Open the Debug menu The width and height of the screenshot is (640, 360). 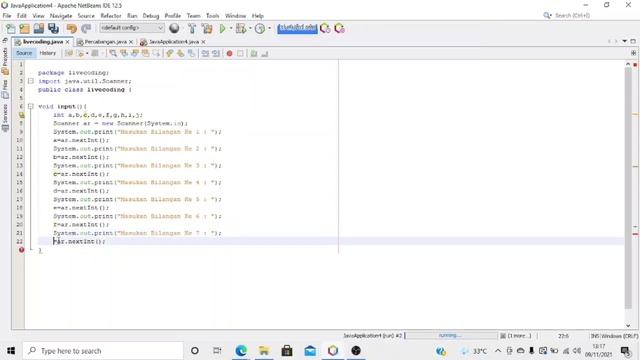click(x=151, y=16)
